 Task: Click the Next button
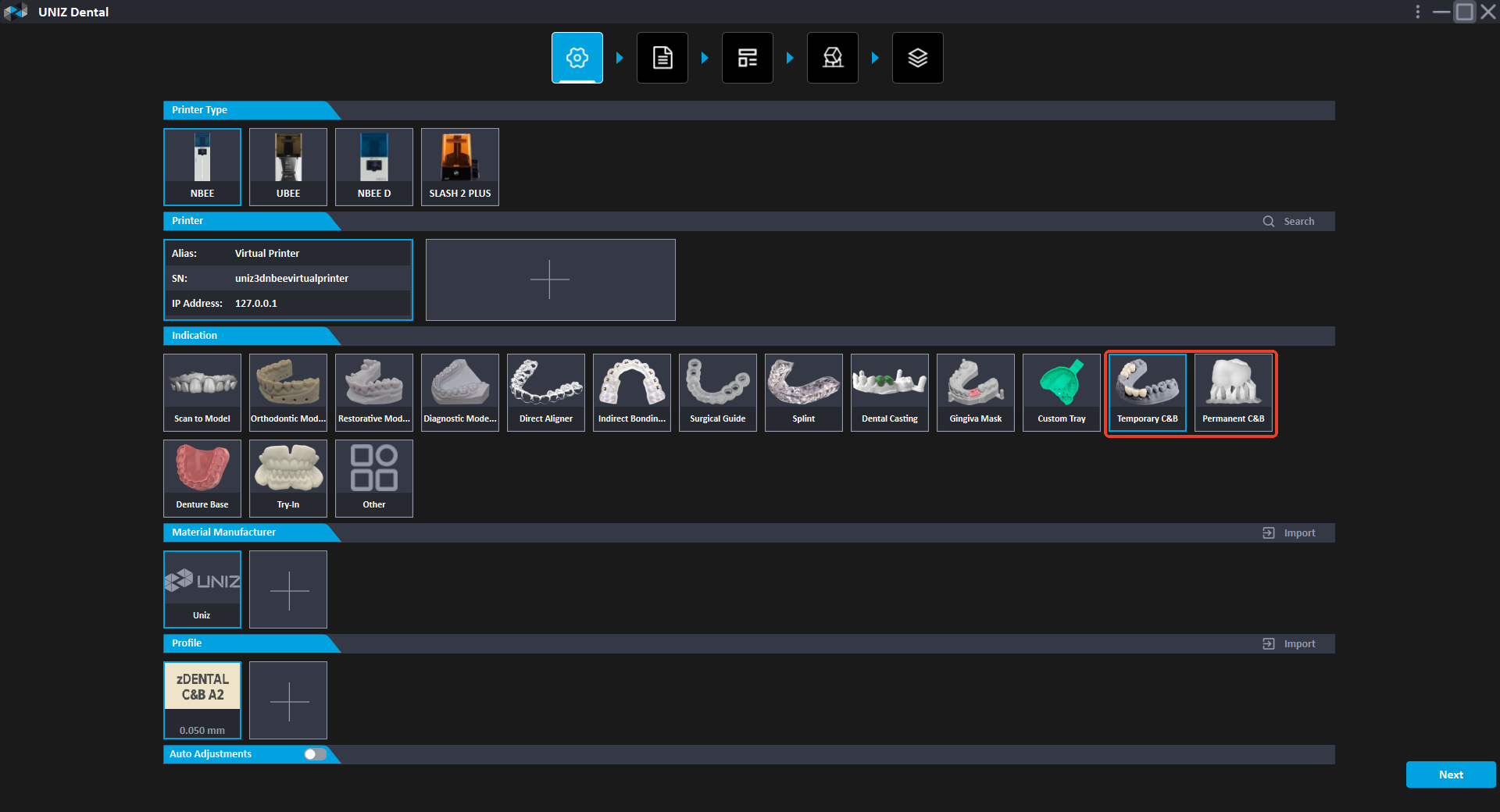[1450, 775]
